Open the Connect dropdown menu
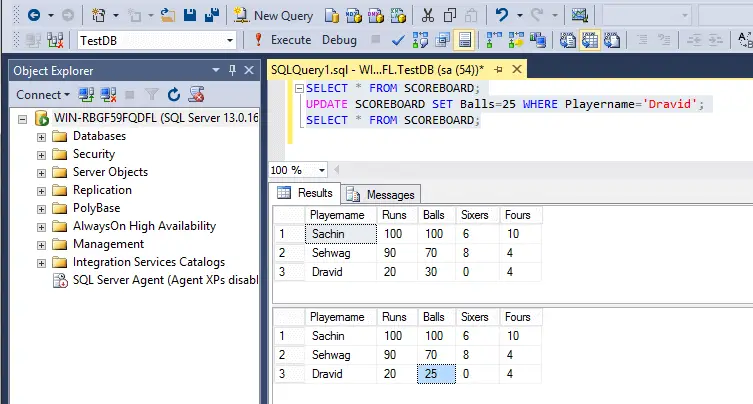 point(43,95)
